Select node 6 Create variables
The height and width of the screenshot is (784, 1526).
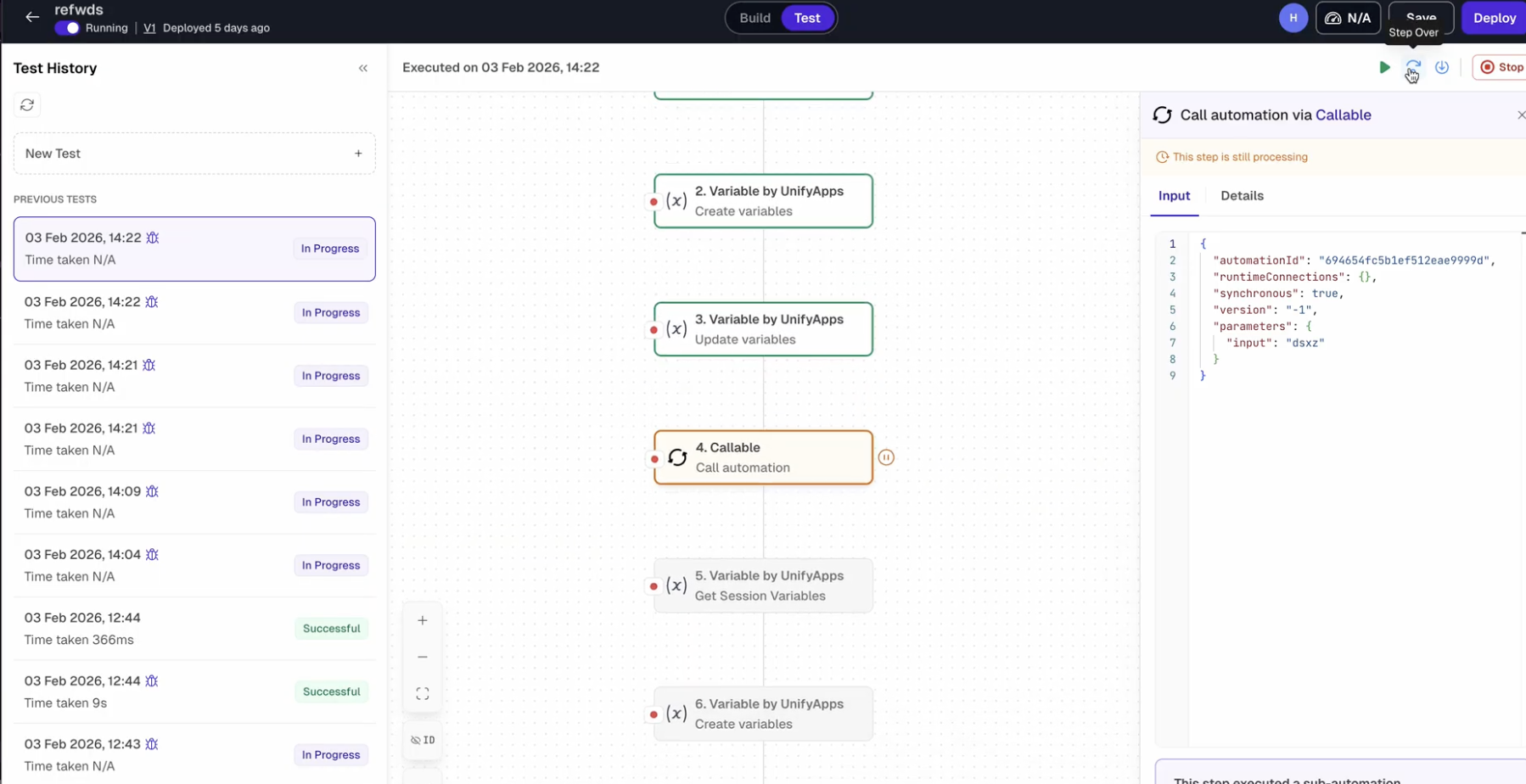point(763,714)
